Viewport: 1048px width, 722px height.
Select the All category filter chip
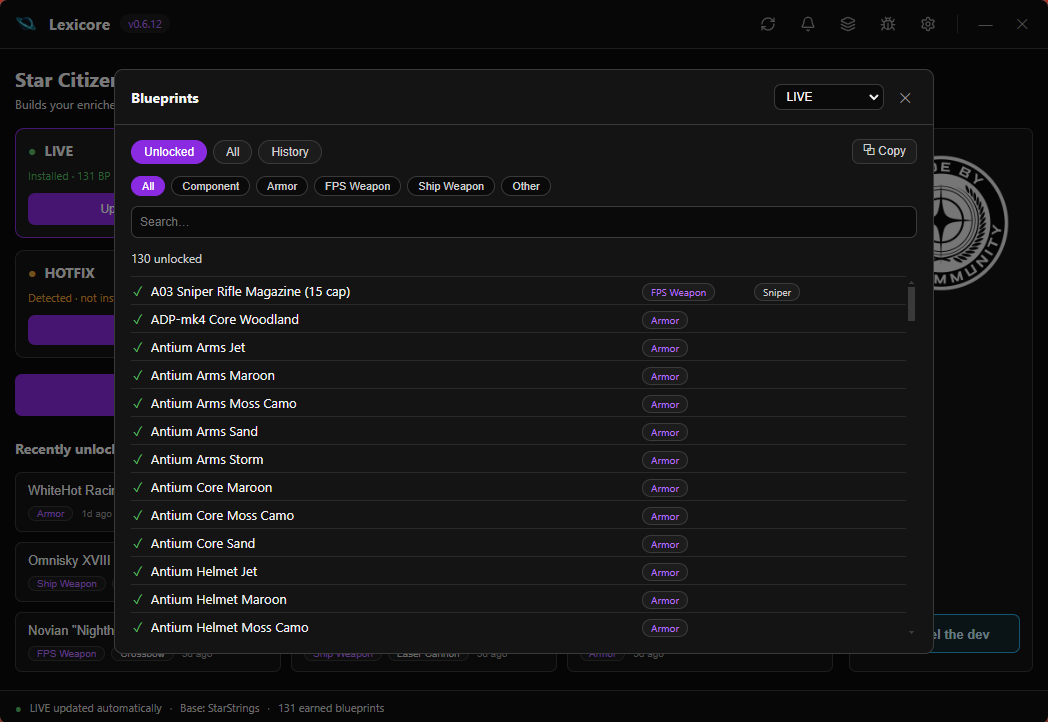click(x=148, y=186)
